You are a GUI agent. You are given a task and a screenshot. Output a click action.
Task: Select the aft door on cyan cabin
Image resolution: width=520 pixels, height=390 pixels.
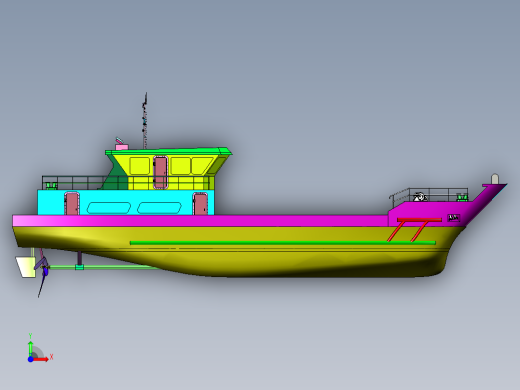[72, 203]
